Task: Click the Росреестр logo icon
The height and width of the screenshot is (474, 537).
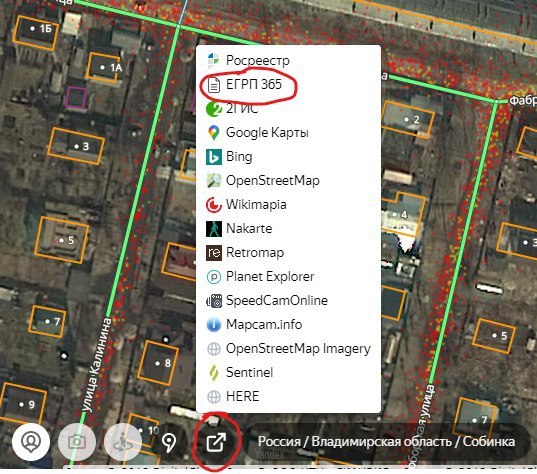Action: click(214, 61)
